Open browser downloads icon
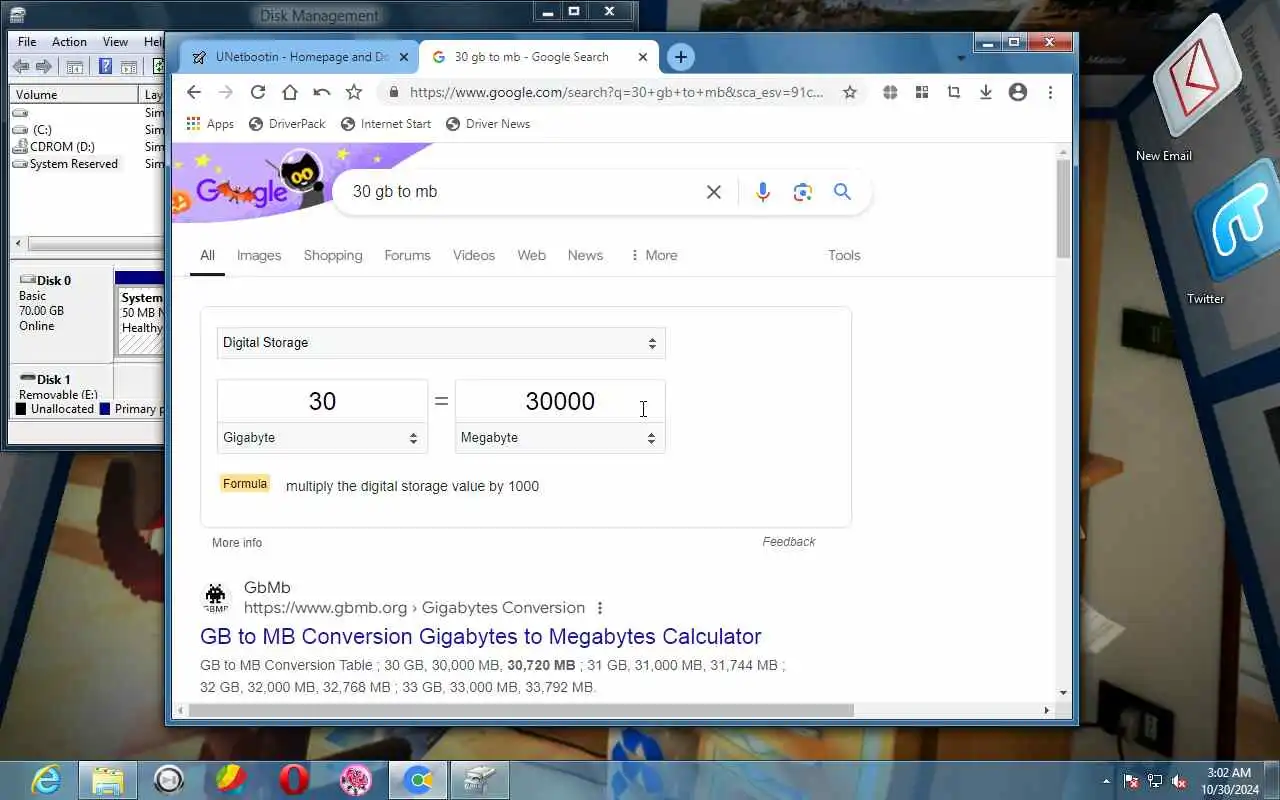Image resolution: width=1280 pixels, height=800 pixels. (x=986, y=92)
